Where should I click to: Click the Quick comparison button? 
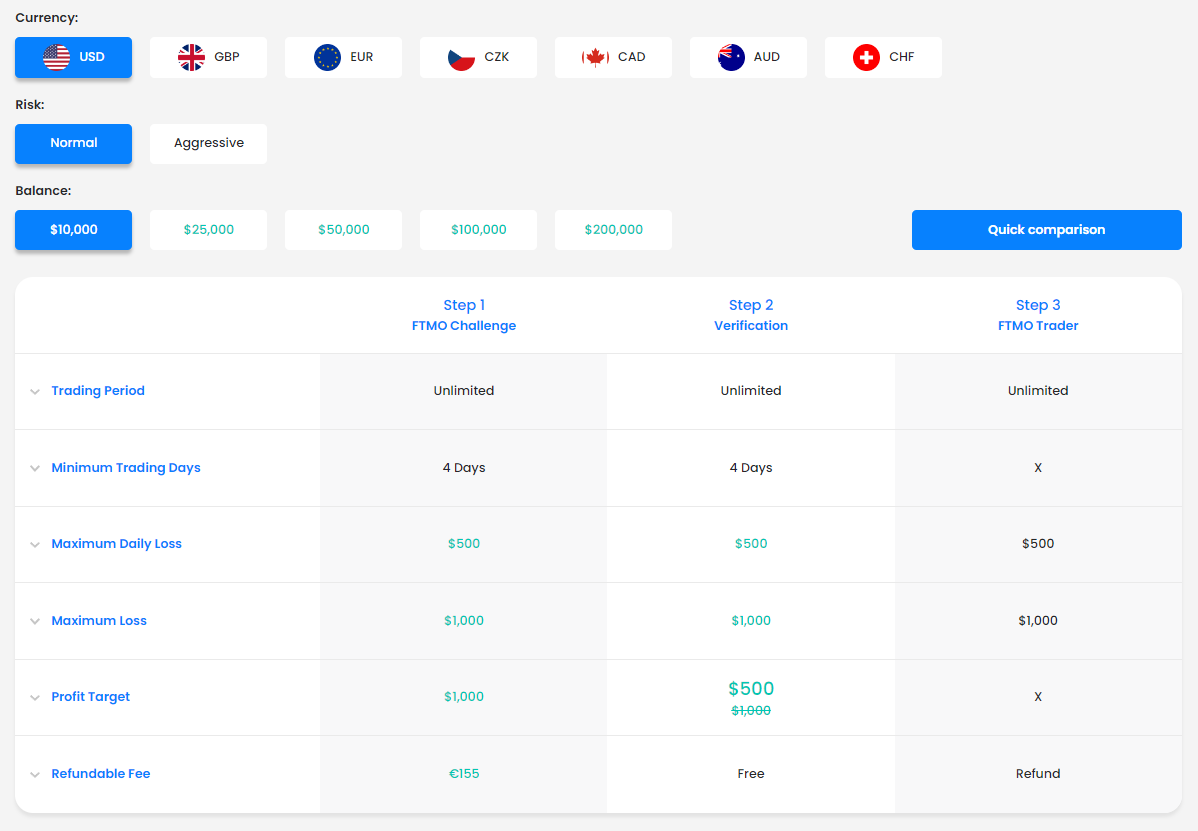coord(1046,229)
